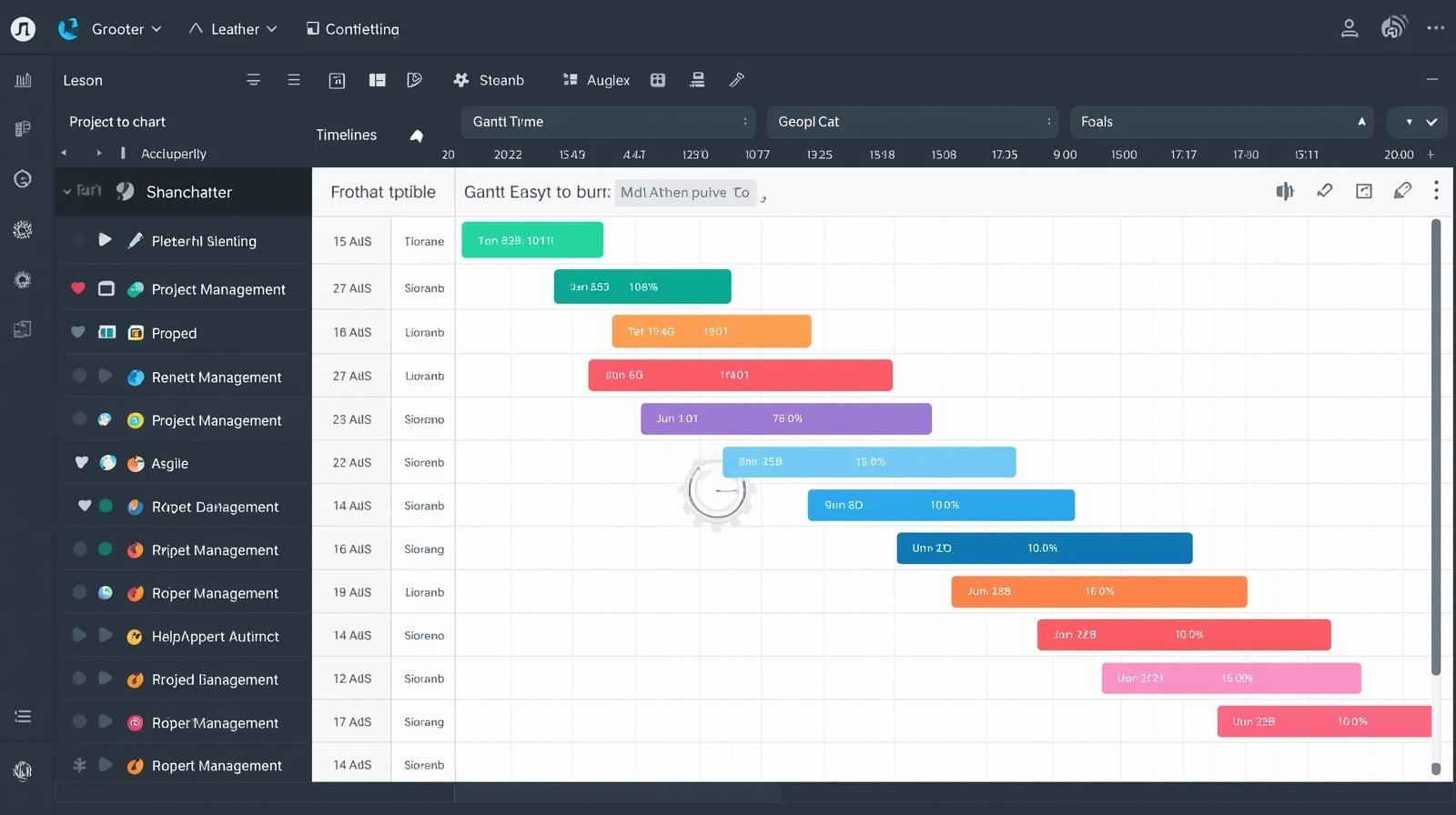1456x815 pixels.
Task: Click the Contletting button in top bar
Action: tap(353, 29)
